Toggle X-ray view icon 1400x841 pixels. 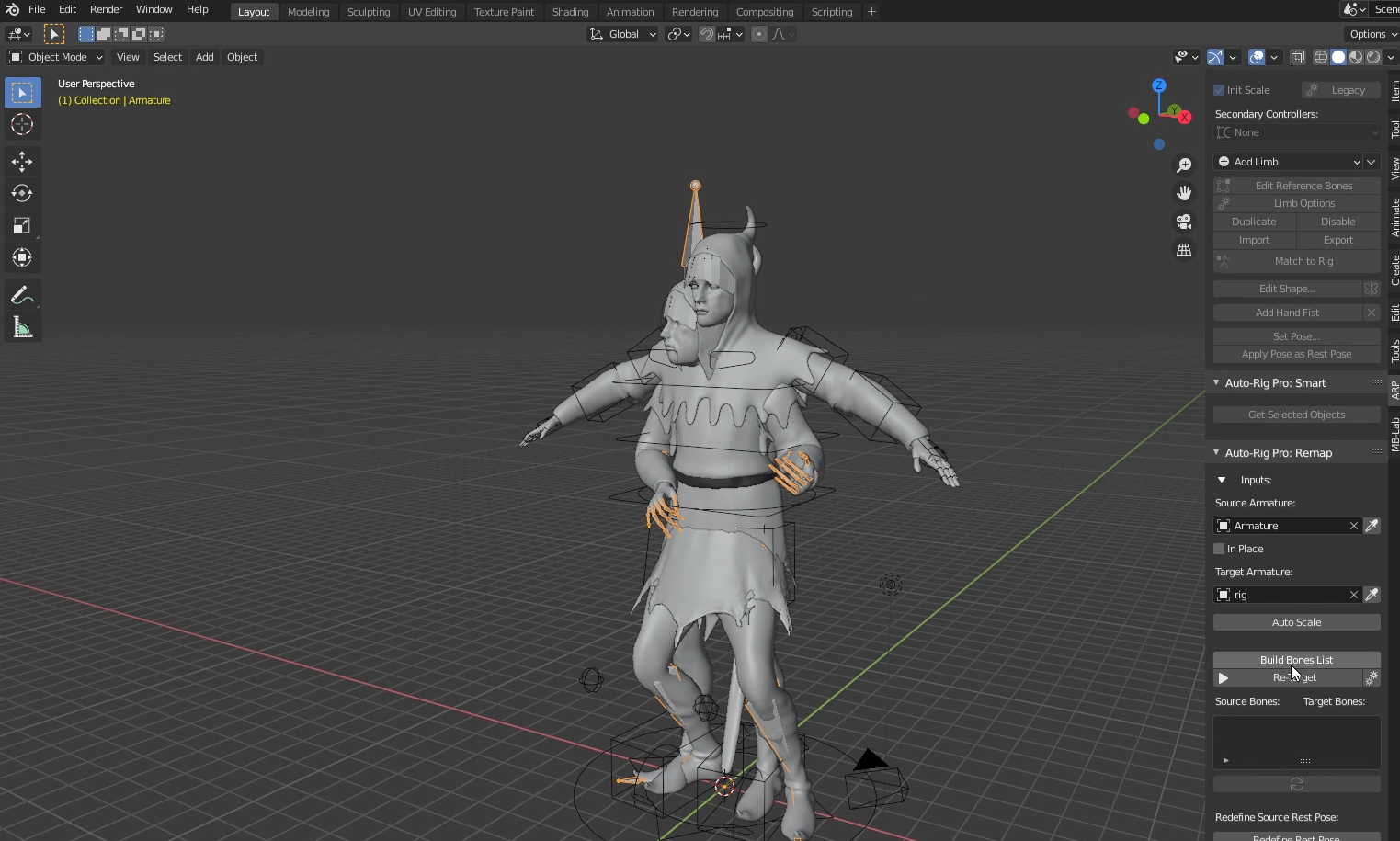tap(1297, 57)
